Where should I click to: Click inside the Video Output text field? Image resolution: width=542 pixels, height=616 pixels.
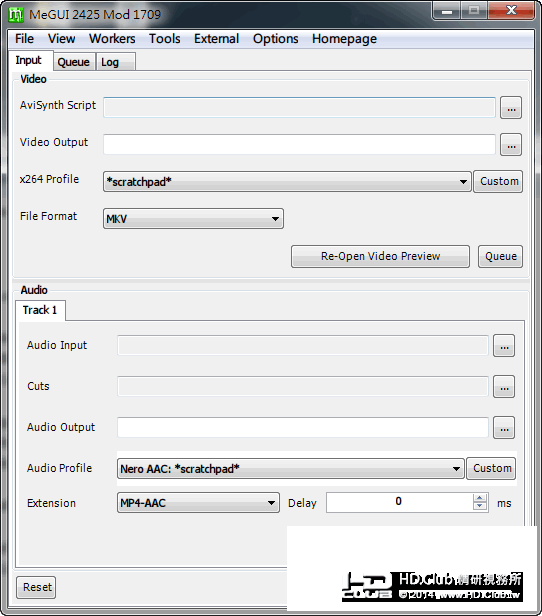pyautogui.click(x=299, y=145)
